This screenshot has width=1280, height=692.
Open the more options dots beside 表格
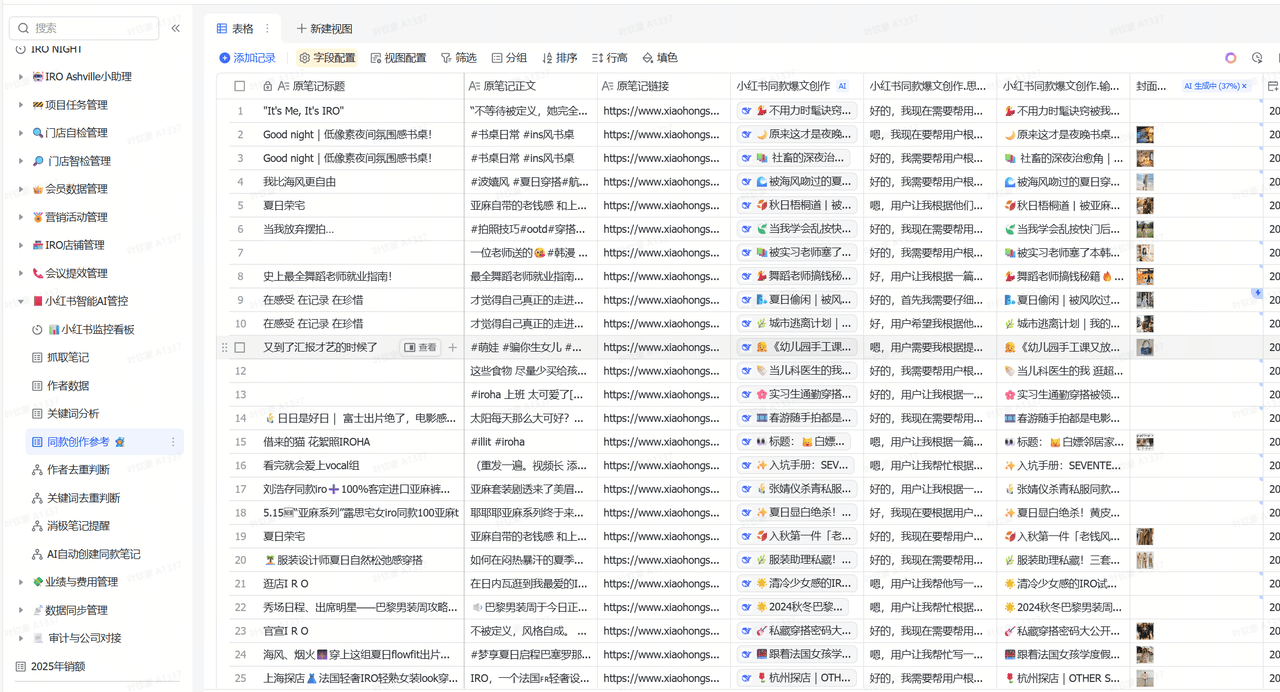point(267,28)
